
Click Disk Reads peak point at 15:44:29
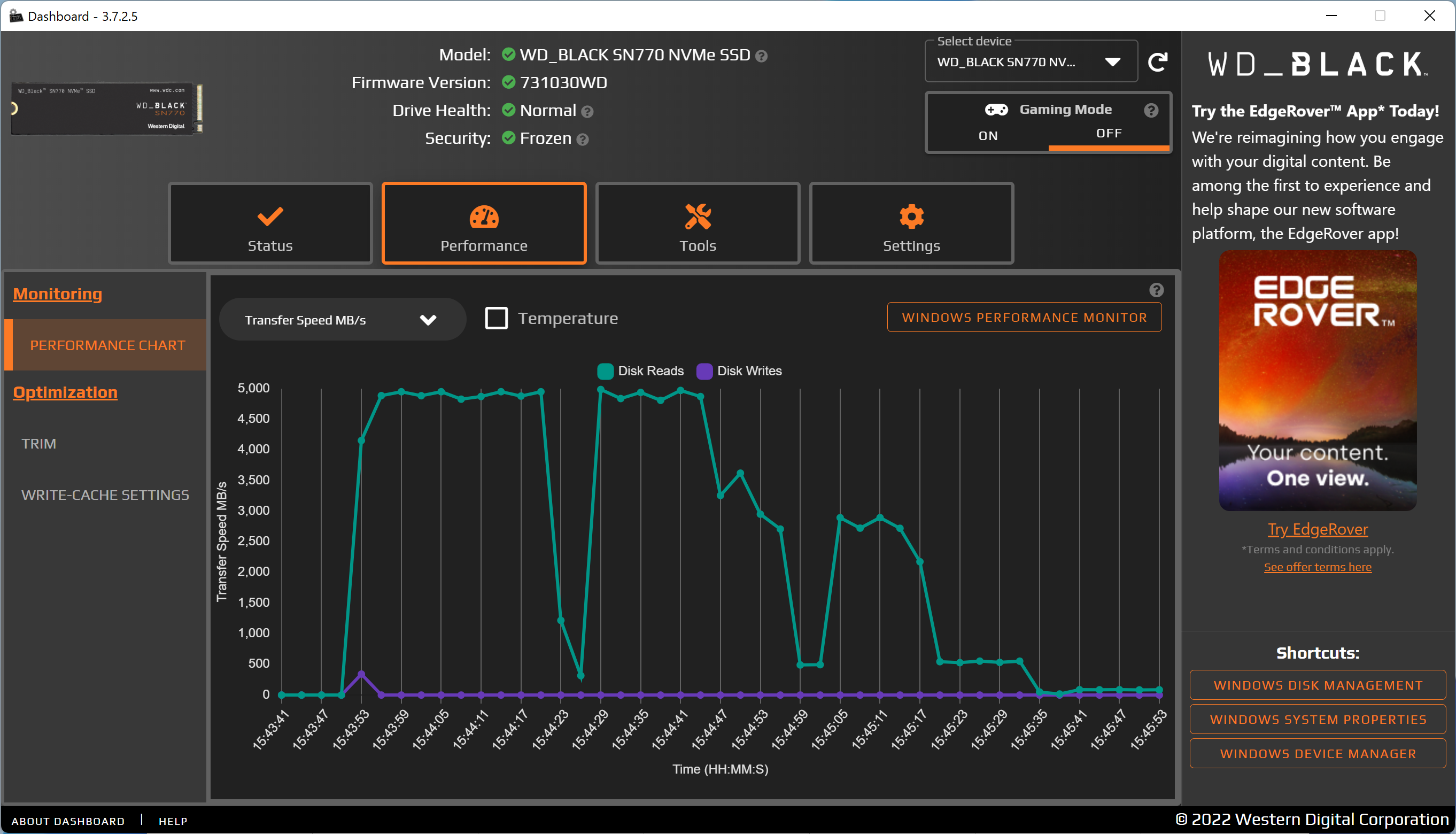point(601,390)
